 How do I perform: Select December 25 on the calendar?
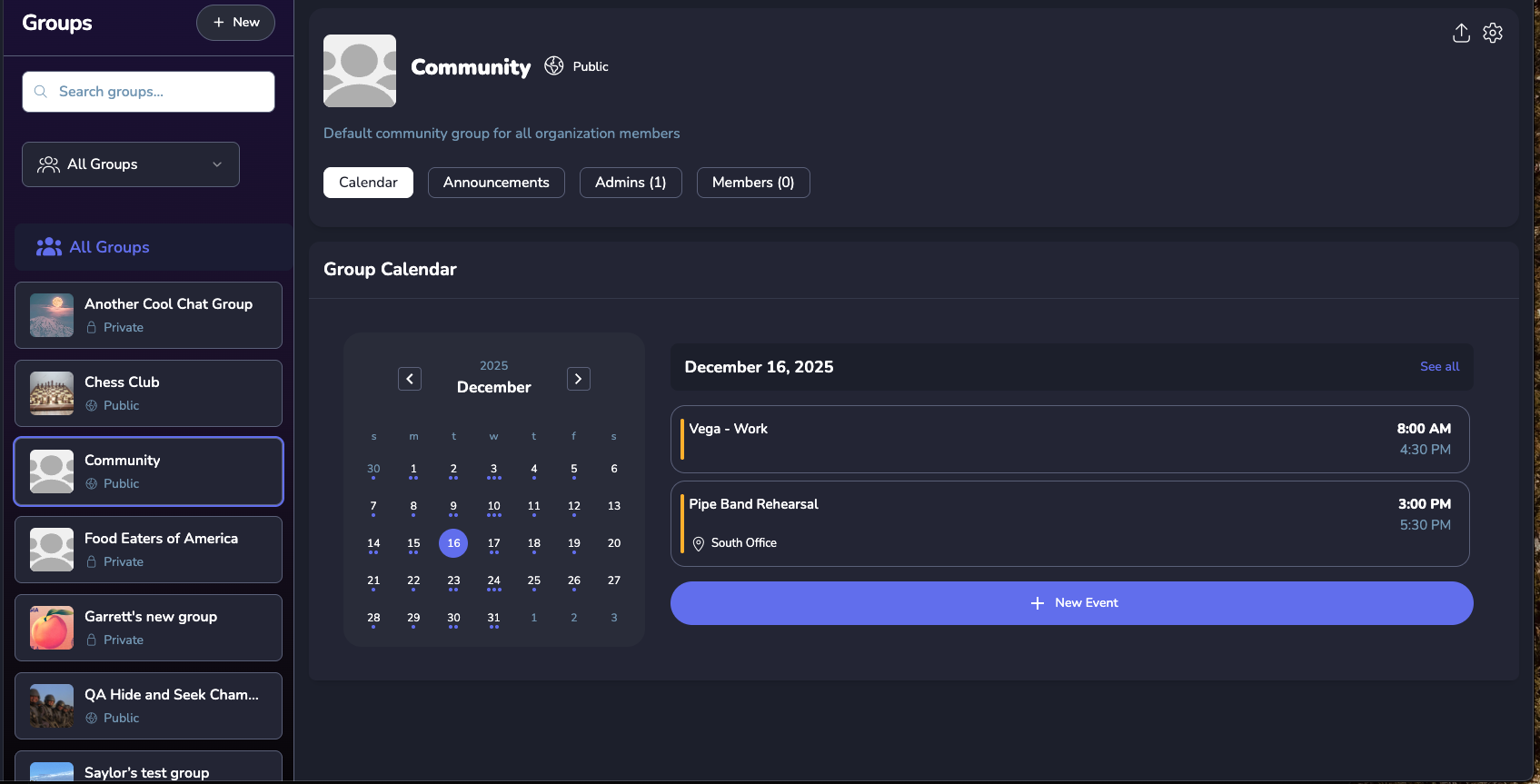534,581
